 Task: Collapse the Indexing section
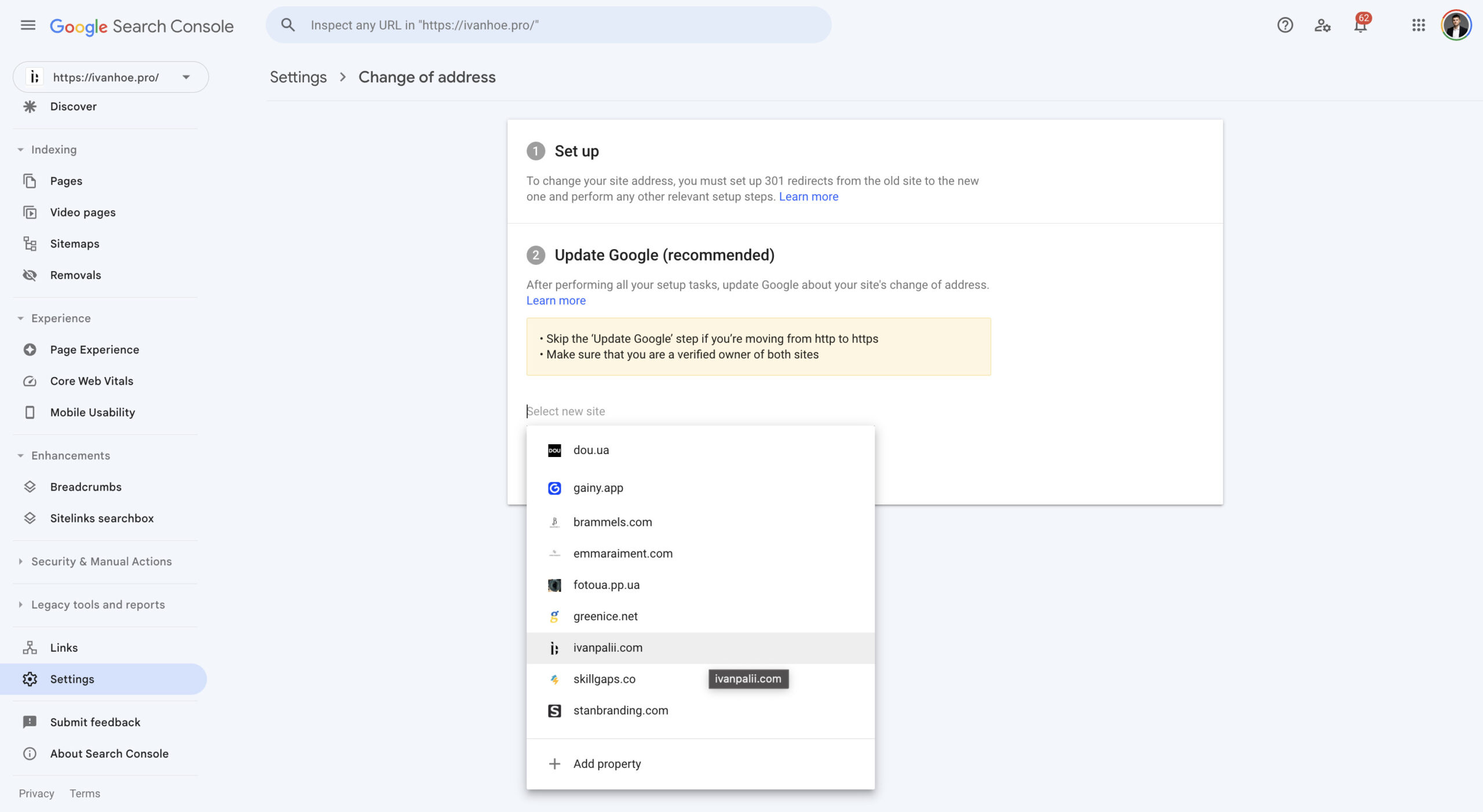(21, 150)
